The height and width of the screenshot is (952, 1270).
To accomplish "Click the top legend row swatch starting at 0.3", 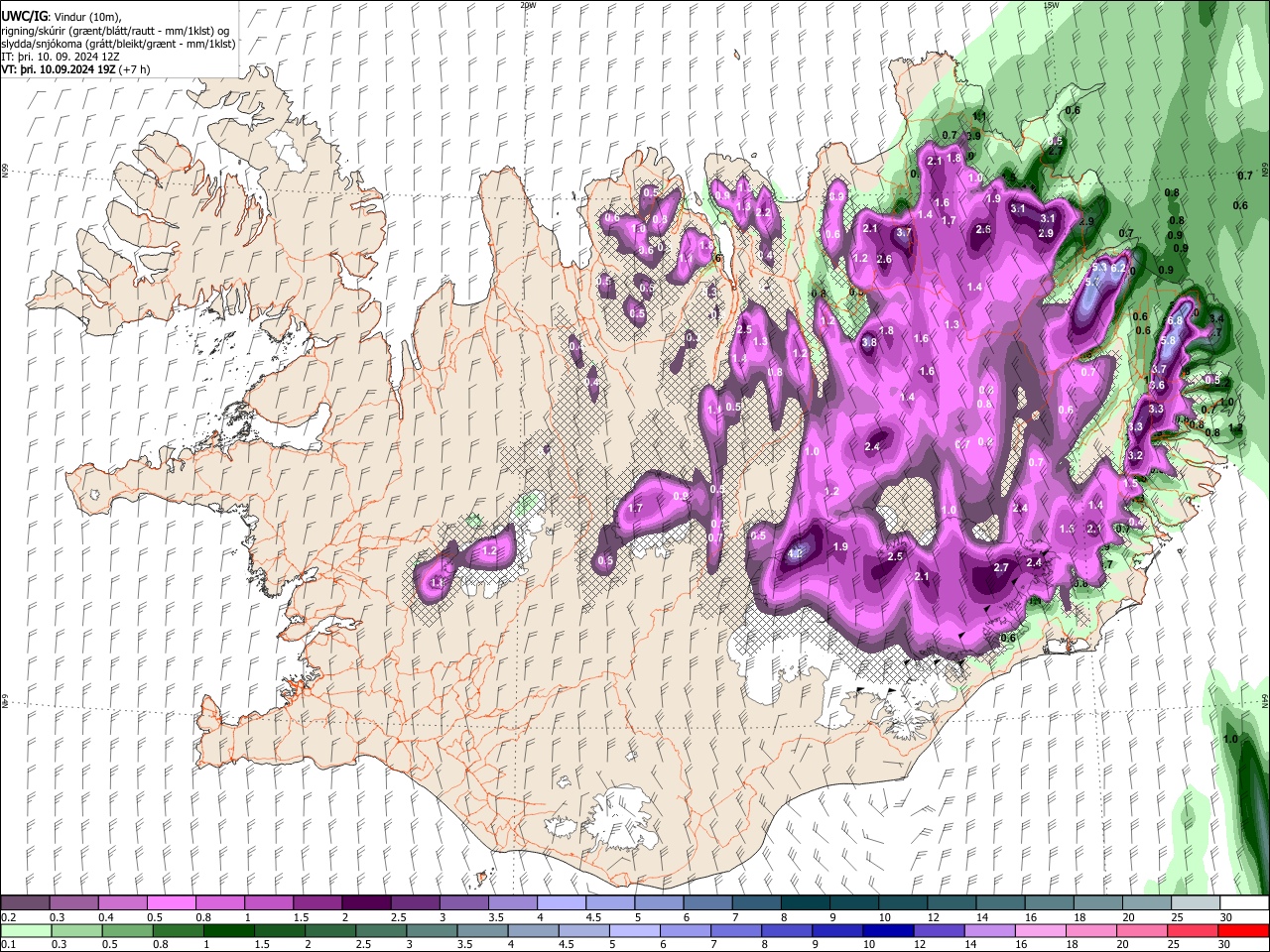I will (73, 903).
